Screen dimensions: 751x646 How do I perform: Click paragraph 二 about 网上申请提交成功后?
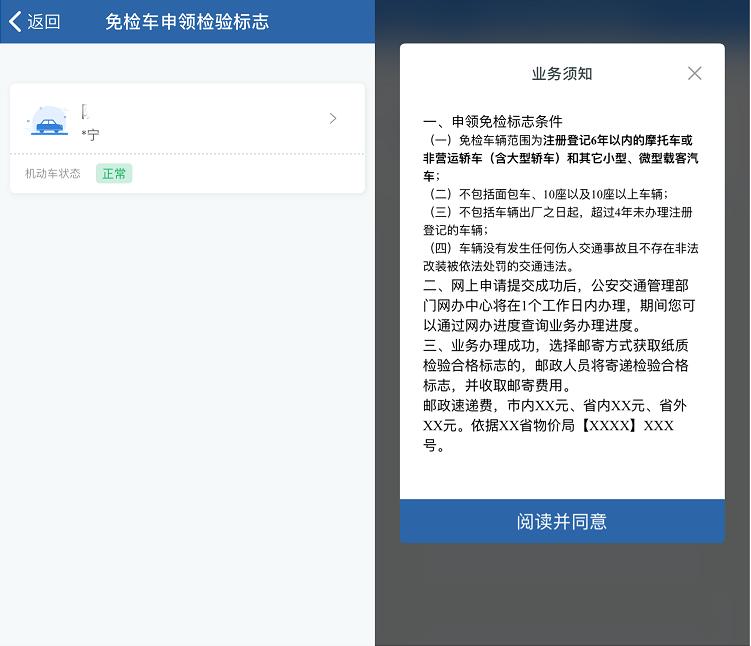560,306
